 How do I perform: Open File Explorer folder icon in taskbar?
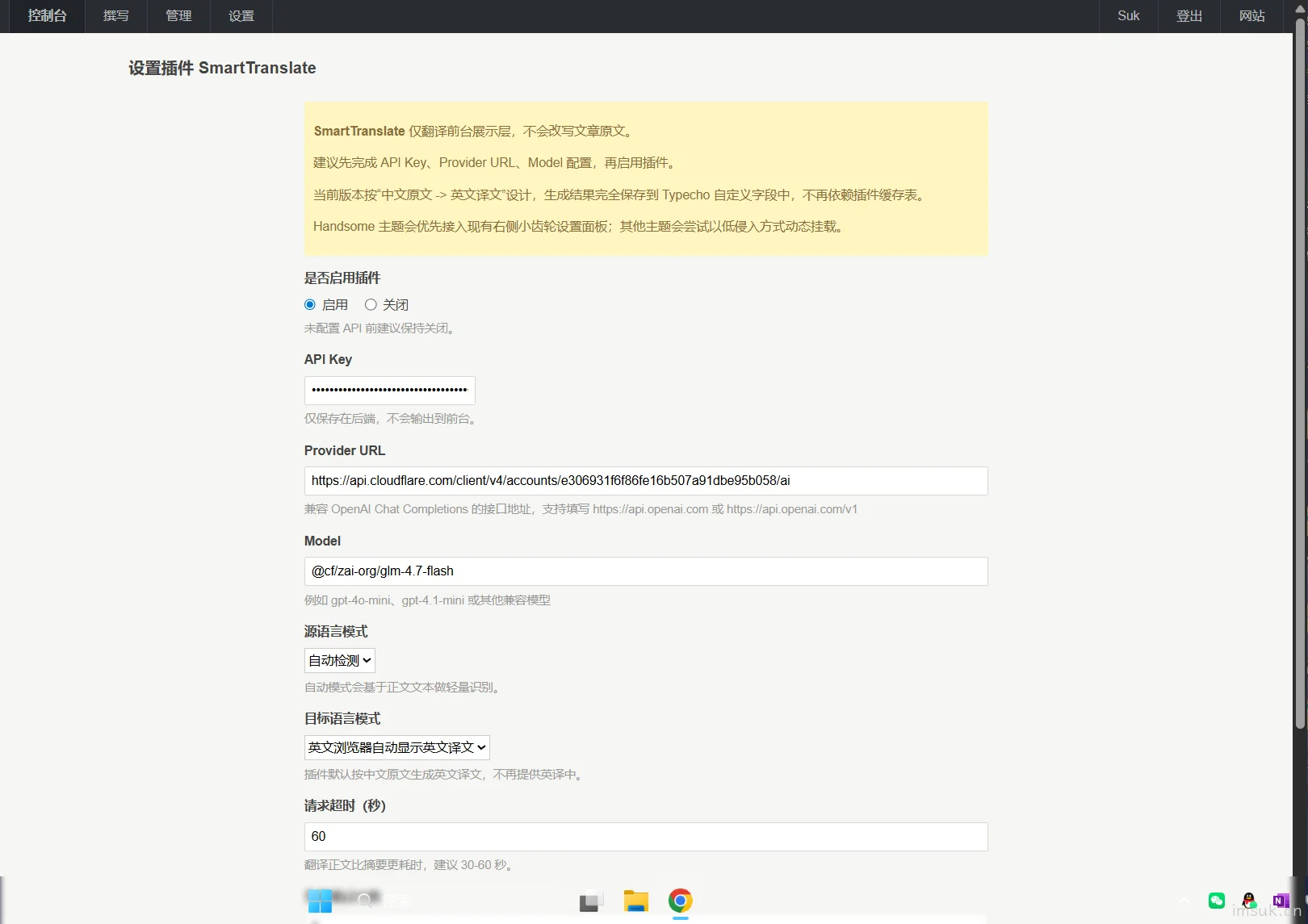[x=636, y=901]
